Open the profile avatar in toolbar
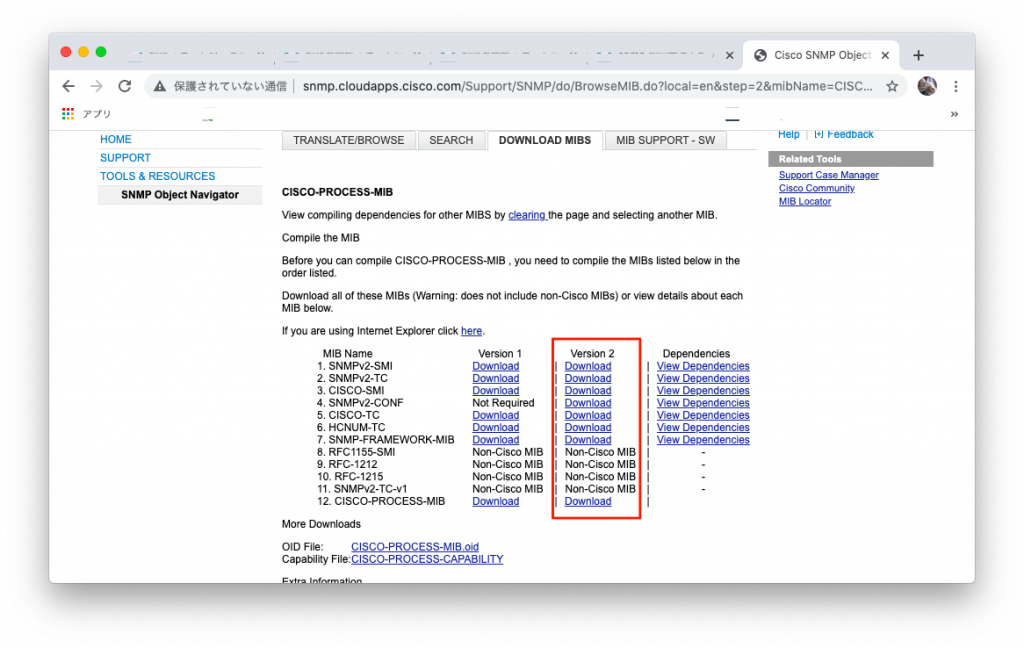1024x648 pixels. 927,86
